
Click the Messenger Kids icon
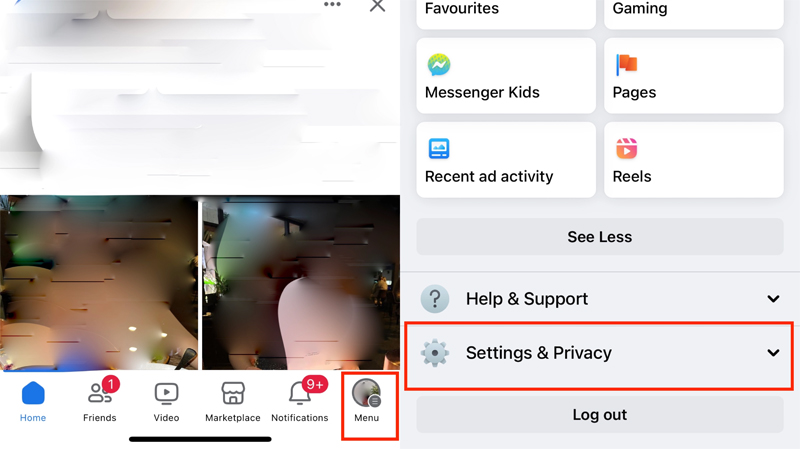click(x=439, y=64)
